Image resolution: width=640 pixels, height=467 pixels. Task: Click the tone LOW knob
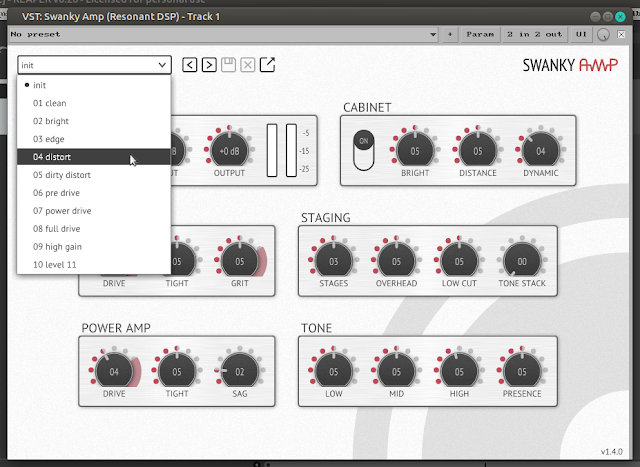pyautogui.click(x=333, y=371)
